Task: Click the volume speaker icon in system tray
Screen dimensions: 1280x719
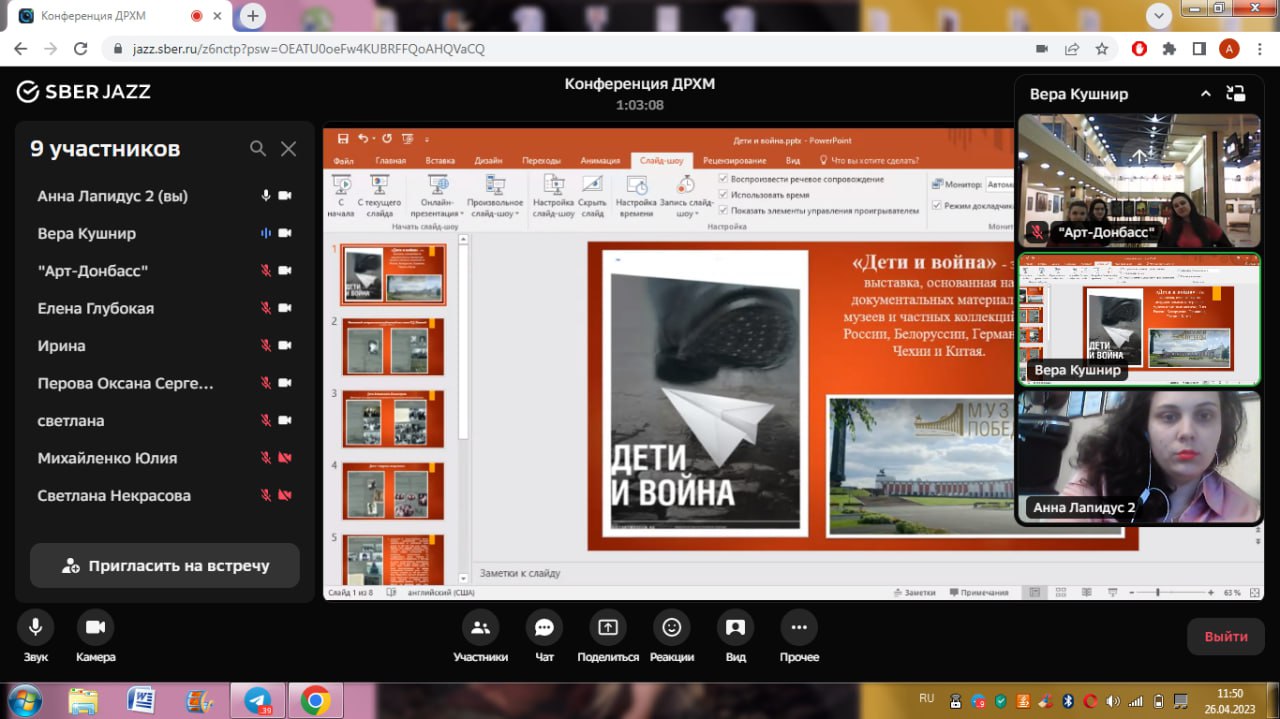Action: pos(1114,701)
